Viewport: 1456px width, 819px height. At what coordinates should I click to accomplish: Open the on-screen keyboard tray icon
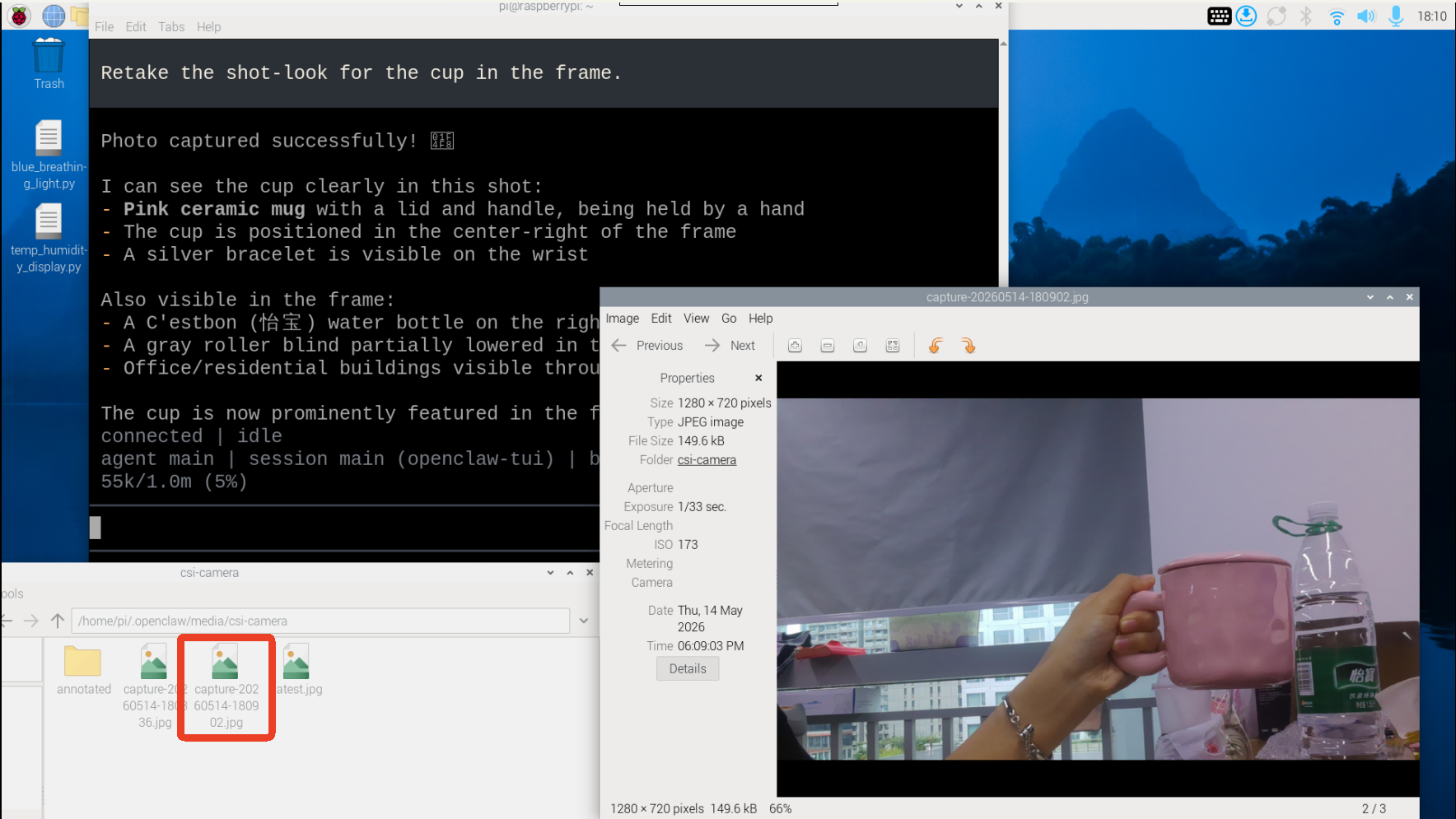[x=1219, y=16]
